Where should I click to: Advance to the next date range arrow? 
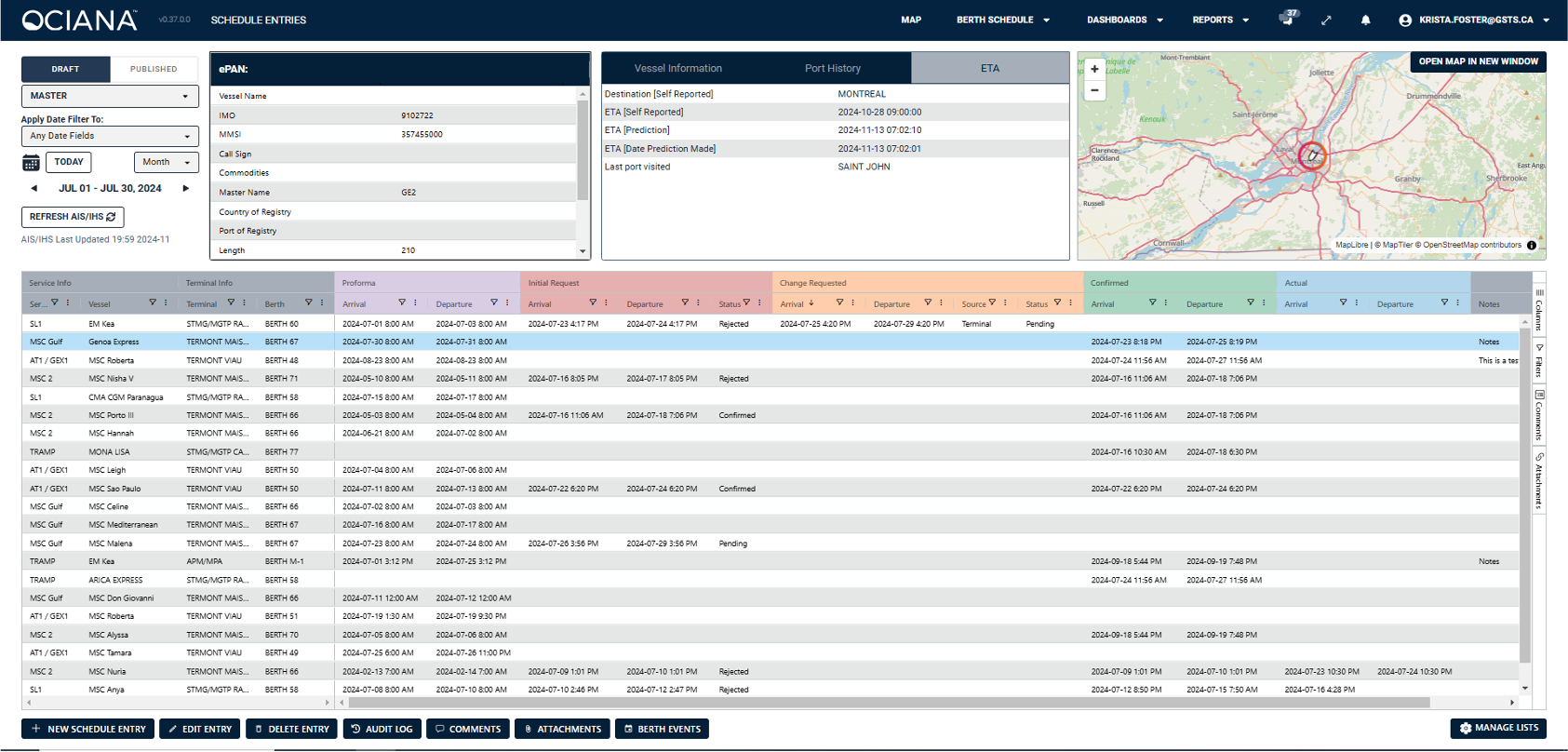coord(185,188)
